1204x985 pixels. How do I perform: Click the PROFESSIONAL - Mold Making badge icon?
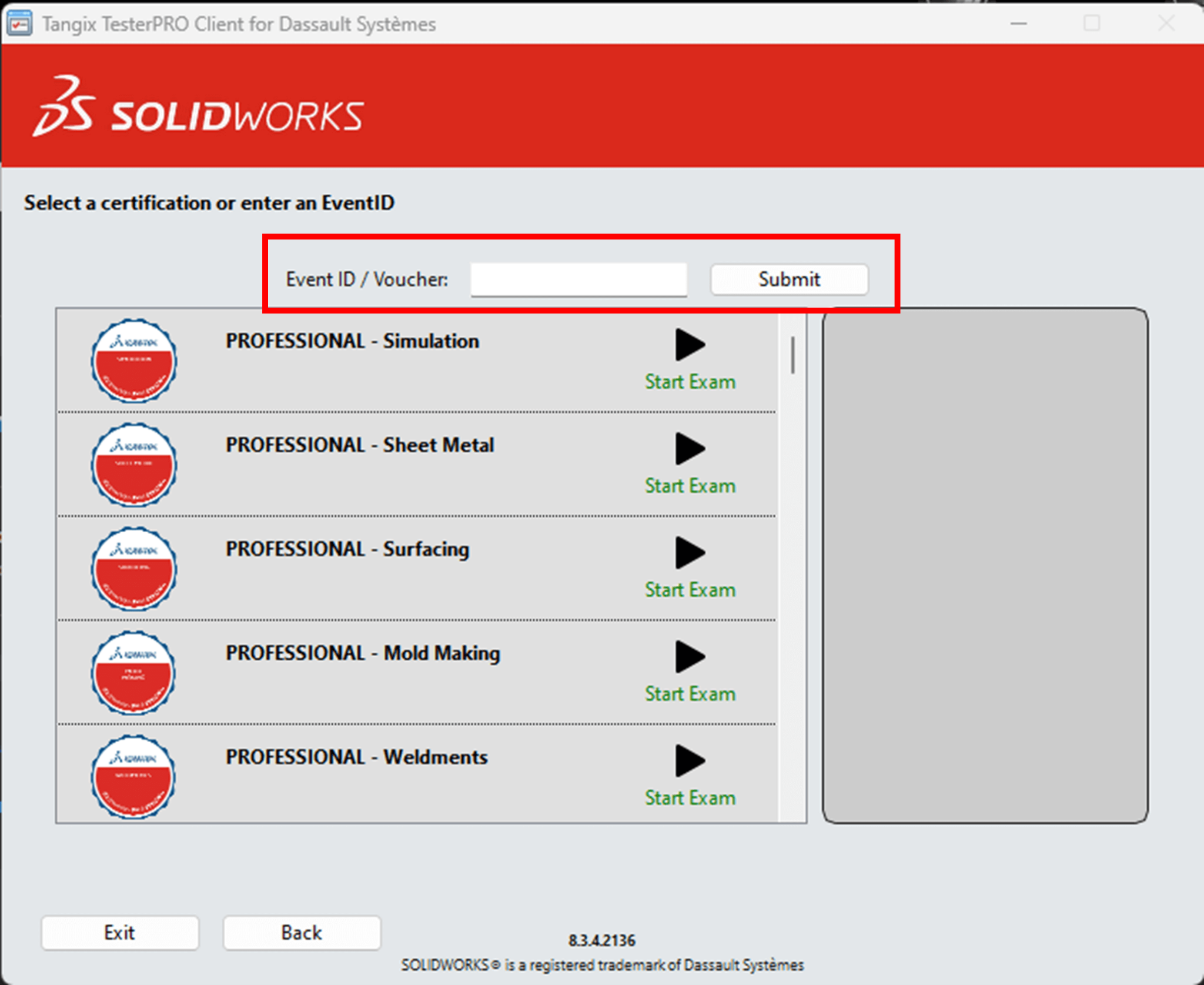pyautogui.click(x=134, y=673)
